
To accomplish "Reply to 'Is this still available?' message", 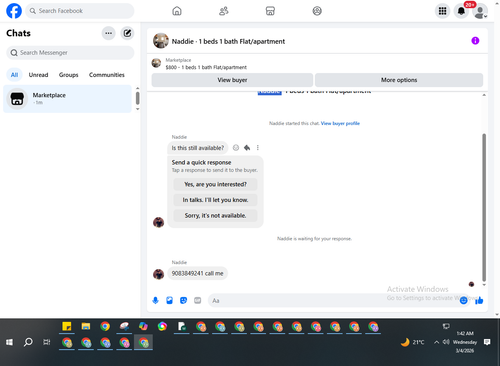I will 247,148.
